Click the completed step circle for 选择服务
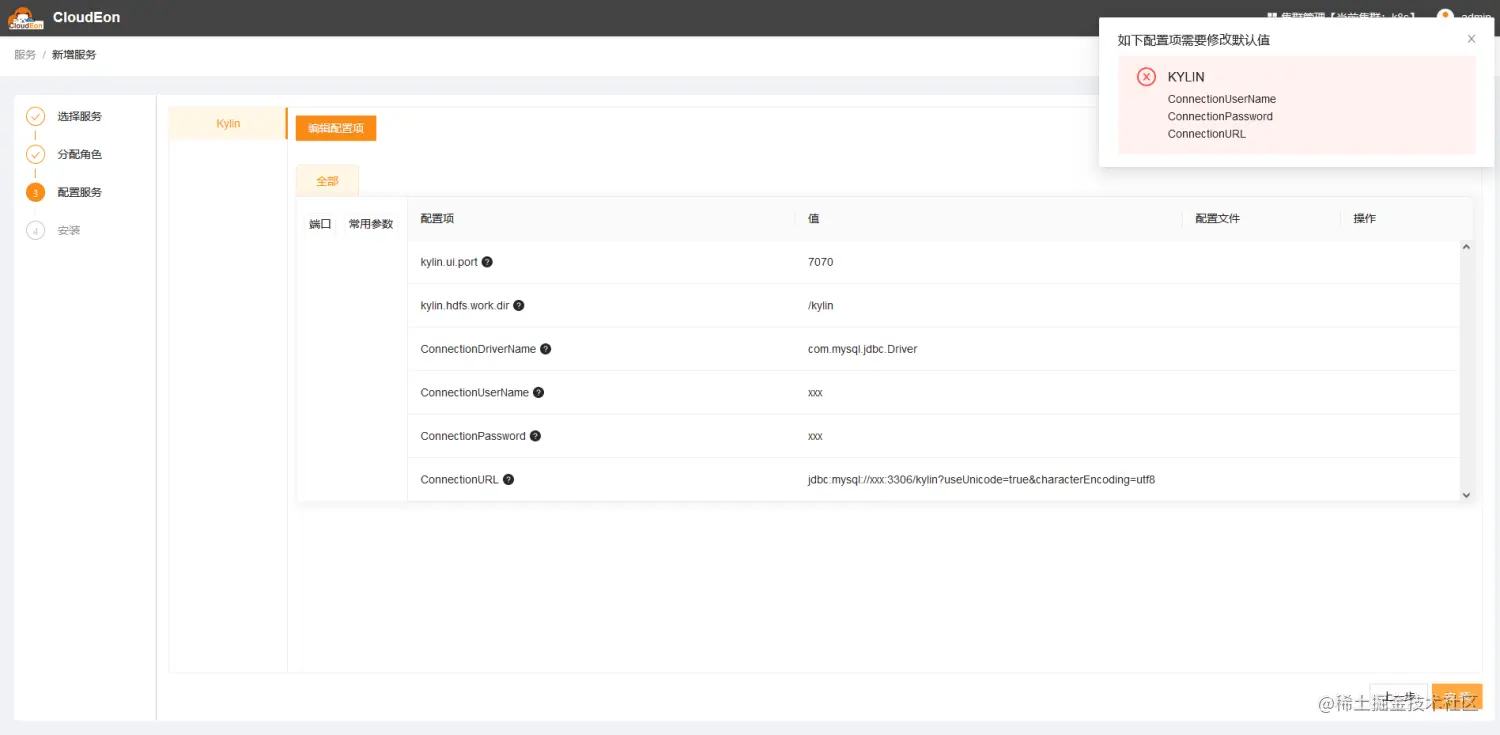1500x735 pixels. pos(35,116)
